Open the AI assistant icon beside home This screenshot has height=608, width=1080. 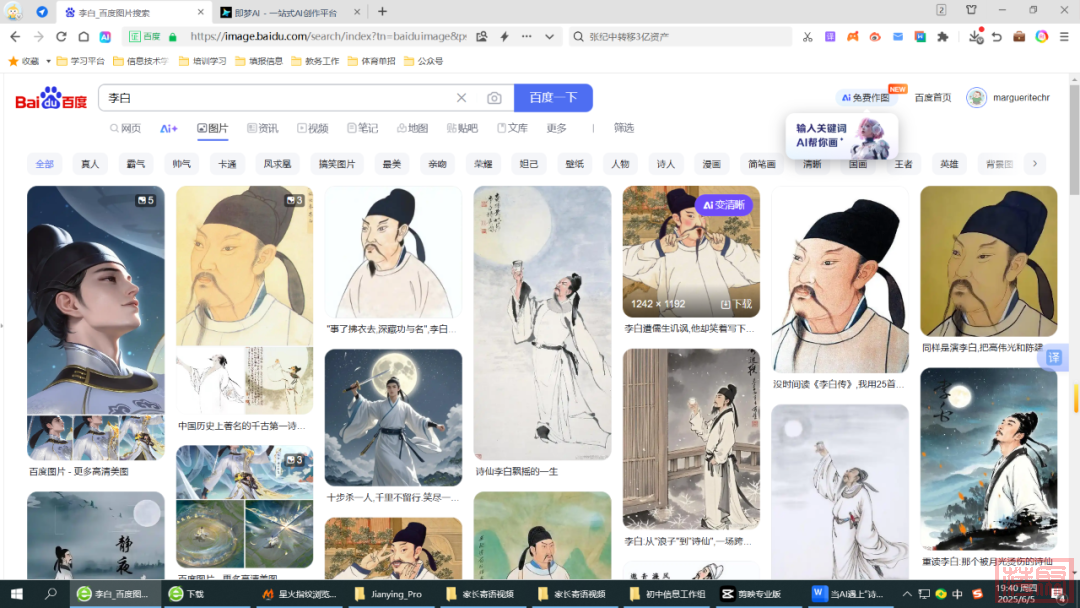[105, 36]
